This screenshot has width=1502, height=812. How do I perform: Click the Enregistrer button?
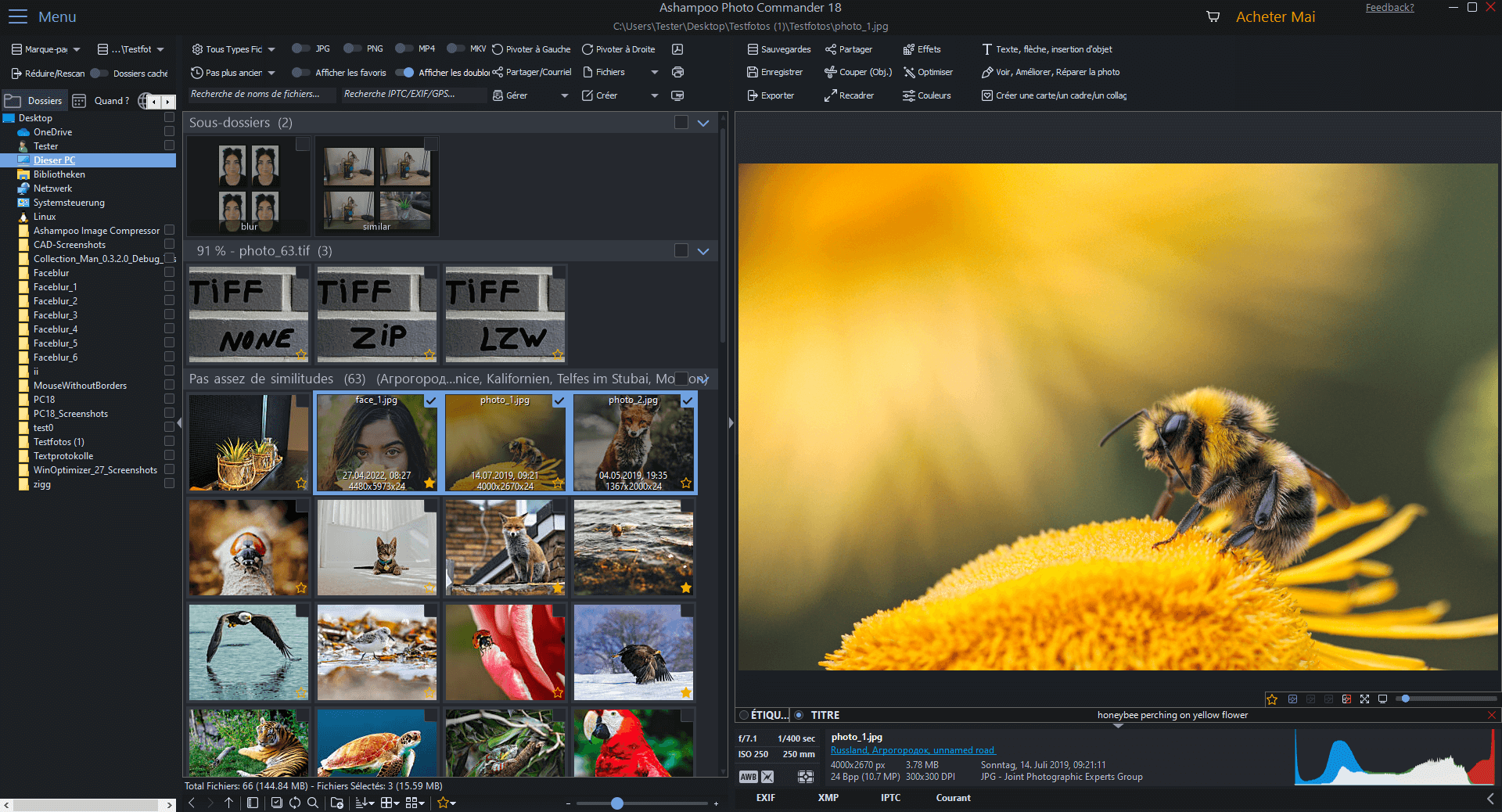tap(774, 72)
